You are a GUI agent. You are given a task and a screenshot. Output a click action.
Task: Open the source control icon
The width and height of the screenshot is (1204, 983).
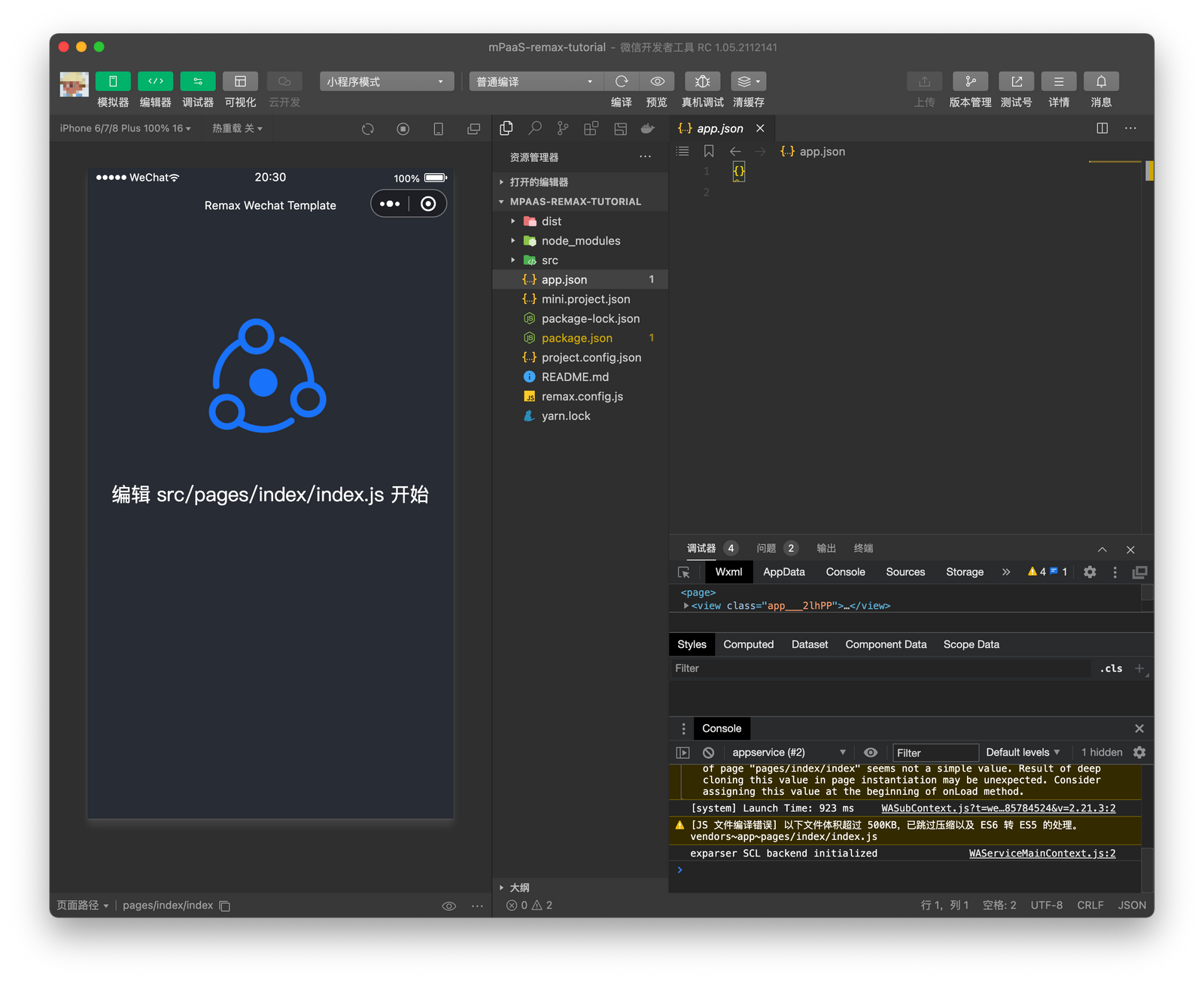pos(563,129)
